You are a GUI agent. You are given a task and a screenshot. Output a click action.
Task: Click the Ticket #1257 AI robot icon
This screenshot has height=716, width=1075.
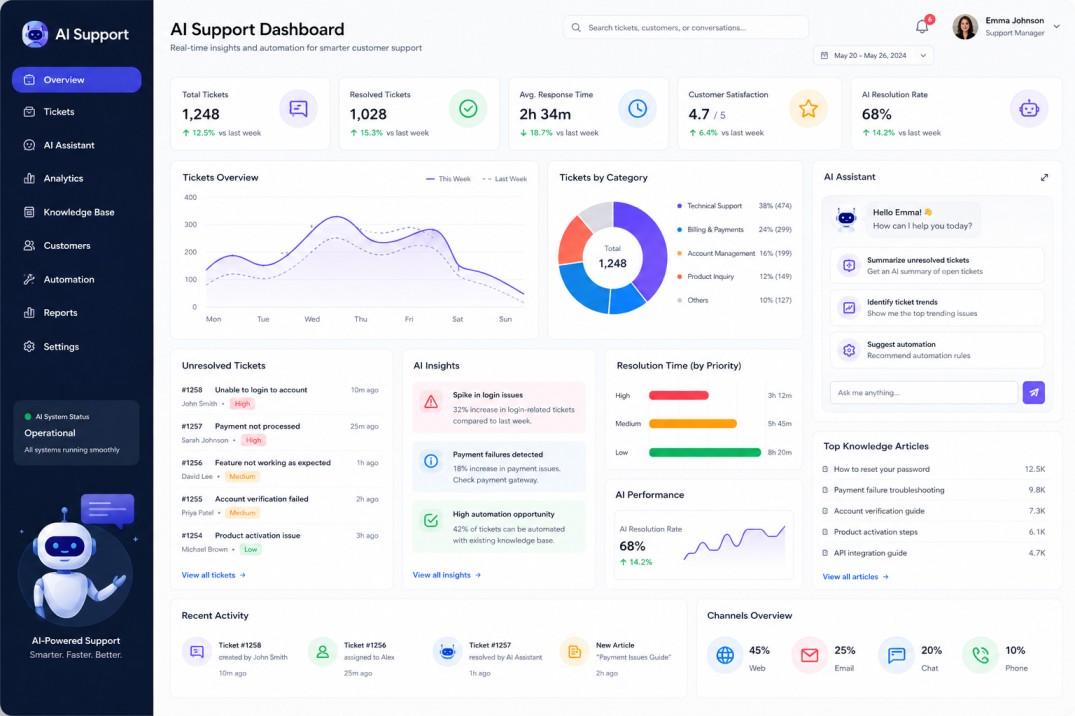(x=448, y=652)
